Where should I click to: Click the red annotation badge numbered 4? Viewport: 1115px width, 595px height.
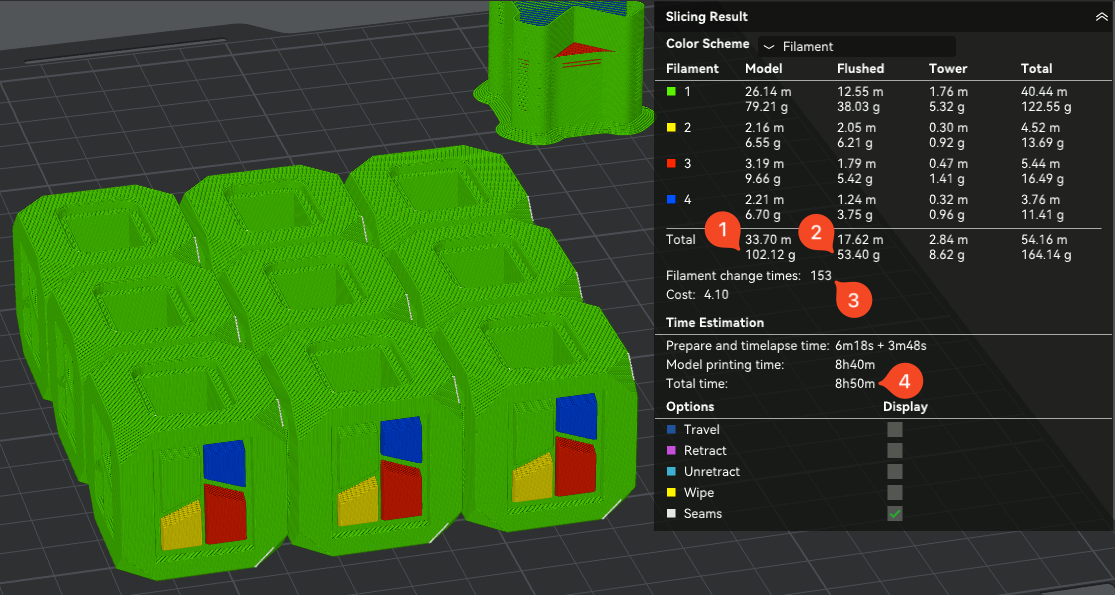pos(904,381)
